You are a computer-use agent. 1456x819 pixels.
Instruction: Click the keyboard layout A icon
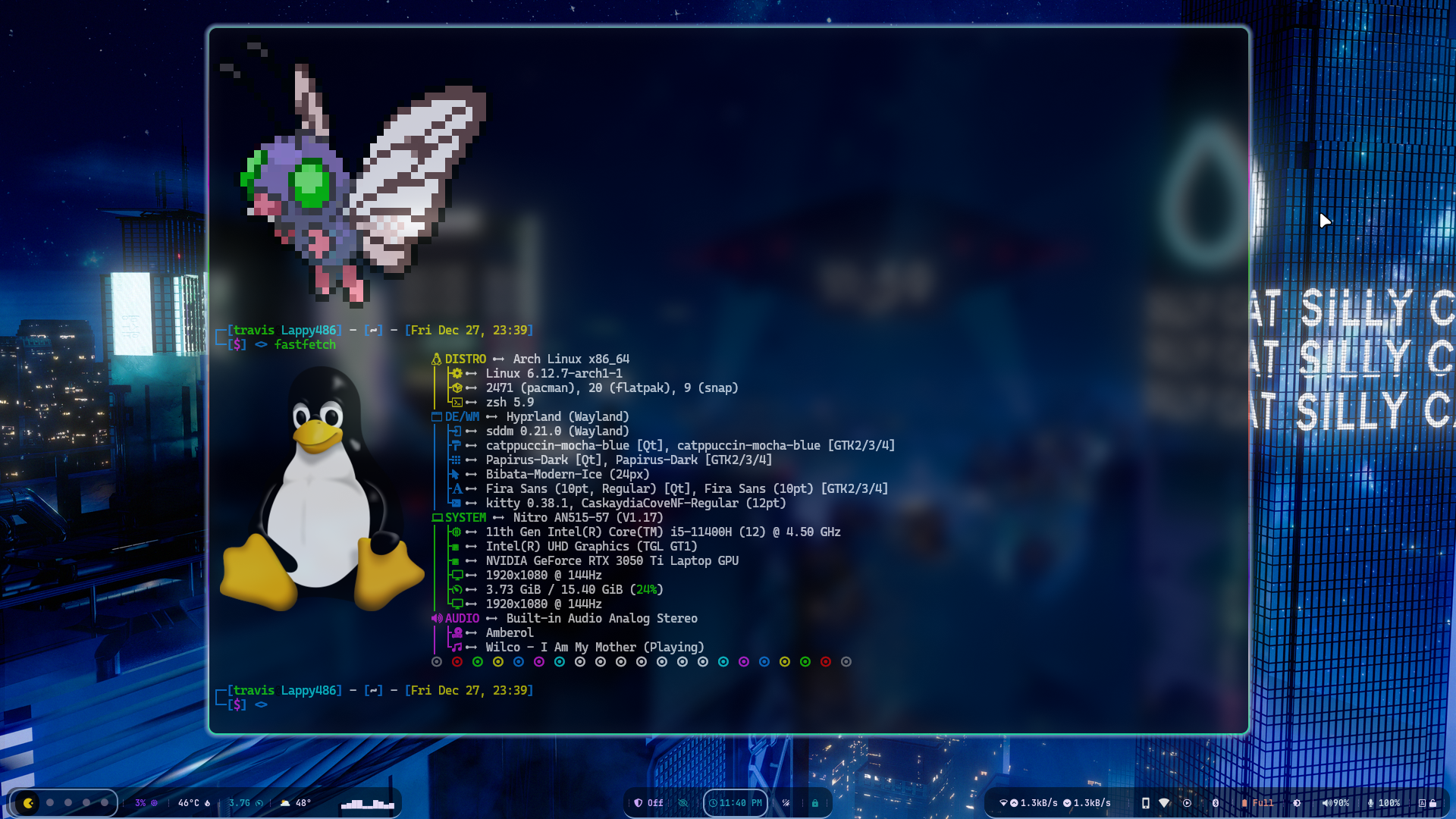click(1422, 803)
